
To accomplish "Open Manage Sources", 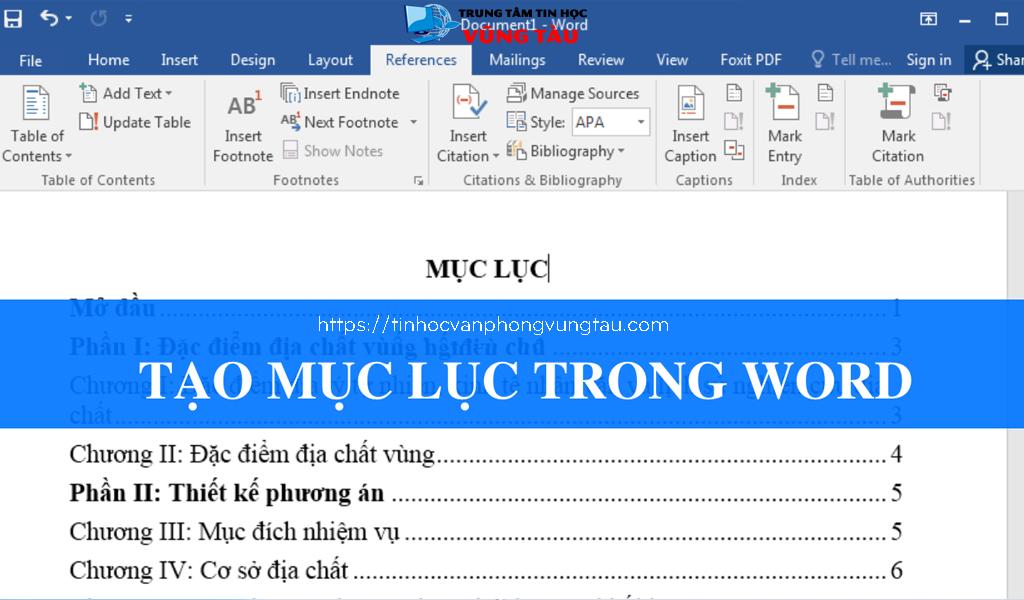I will (573, 93).
